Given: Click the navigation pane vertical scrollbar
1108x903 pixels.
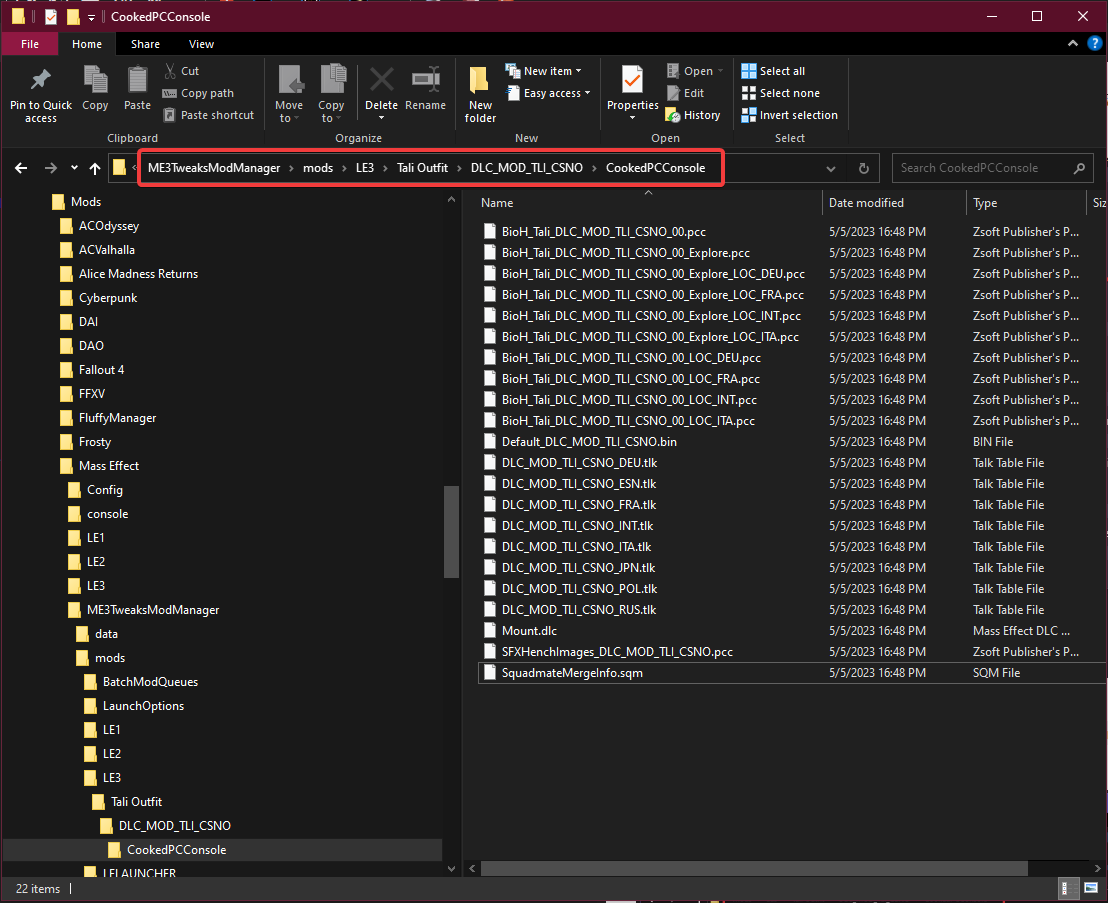Looking at the screenshot, I should tap(451, 531).
